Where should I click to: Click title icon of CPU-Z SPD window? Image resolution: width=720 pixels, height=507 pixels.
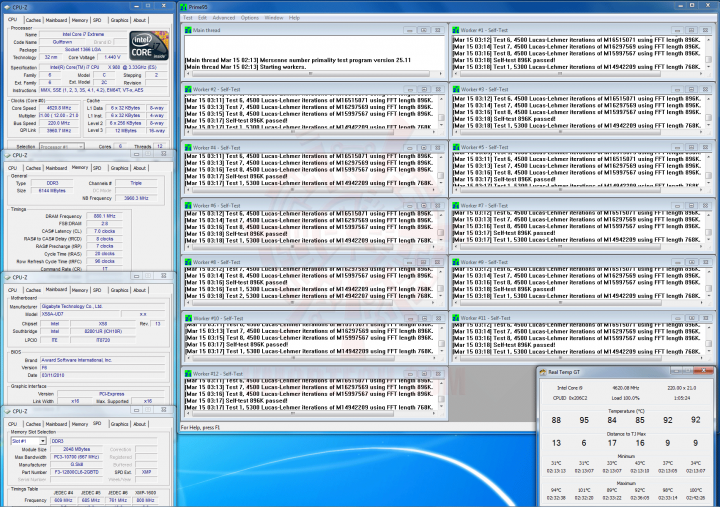pos(8,411)
